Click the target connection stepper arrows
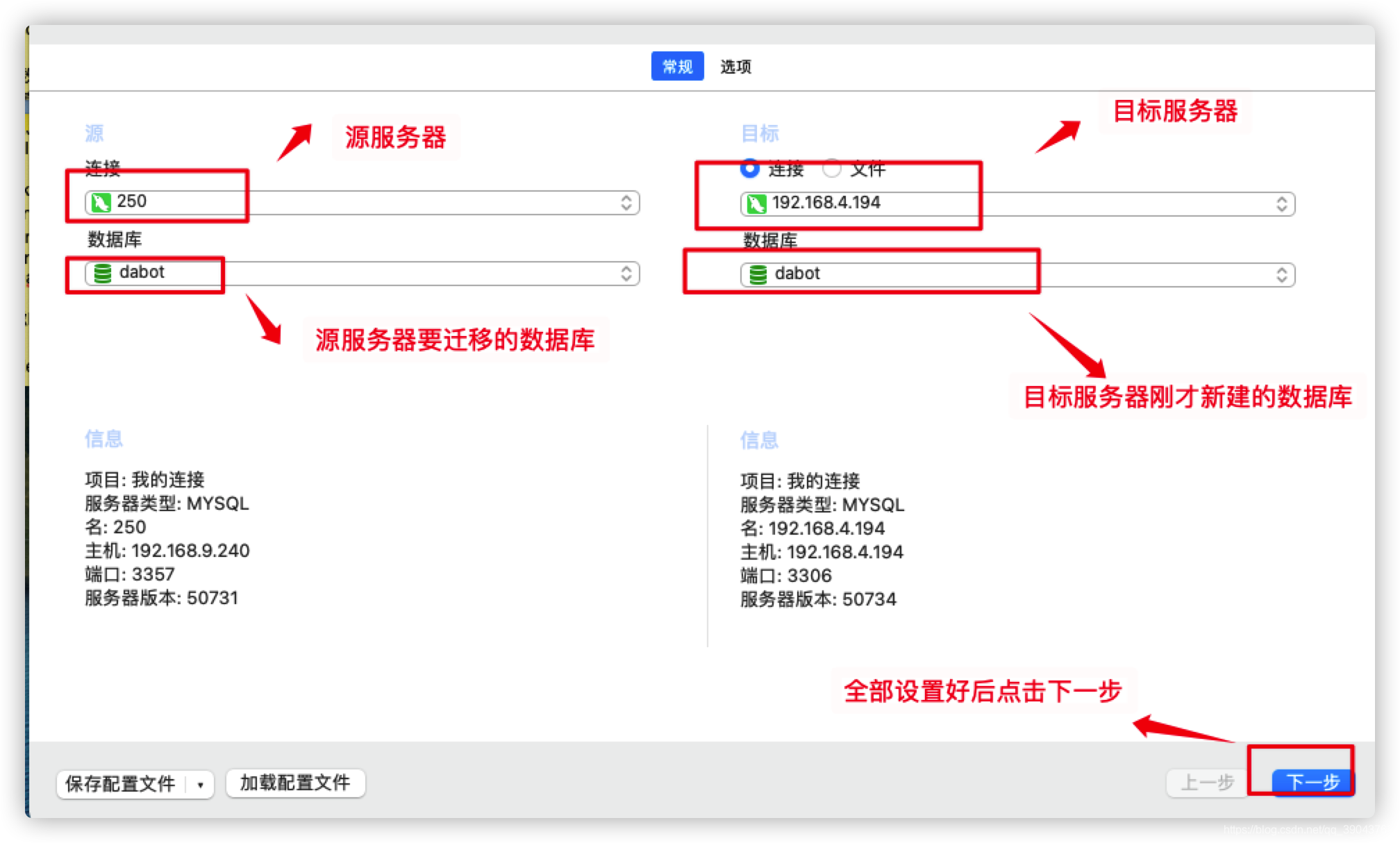1400x843 pixels. click(1282, 203)
